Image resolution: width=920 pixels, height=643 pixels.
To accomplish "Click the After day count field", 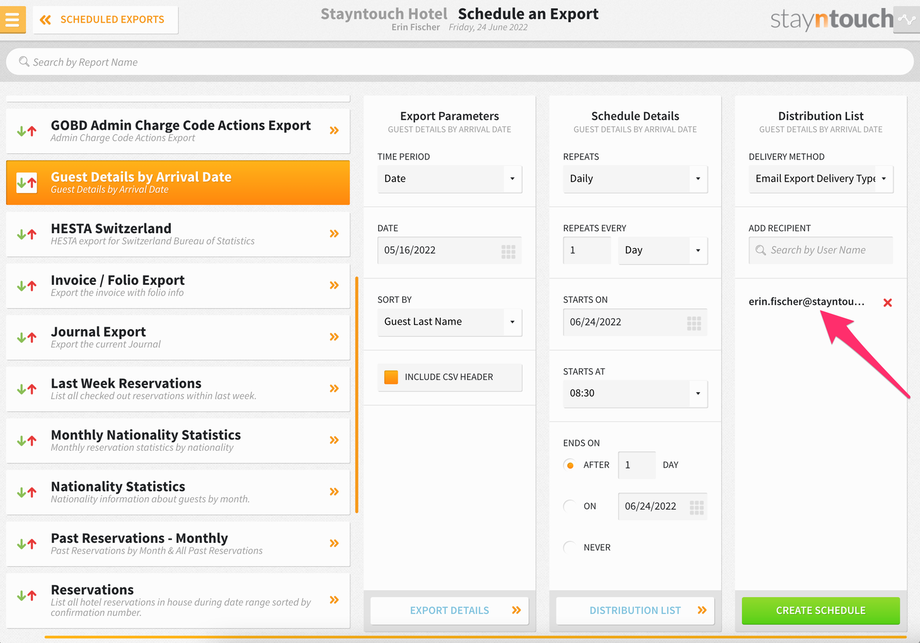I will [x=637, y=465].
